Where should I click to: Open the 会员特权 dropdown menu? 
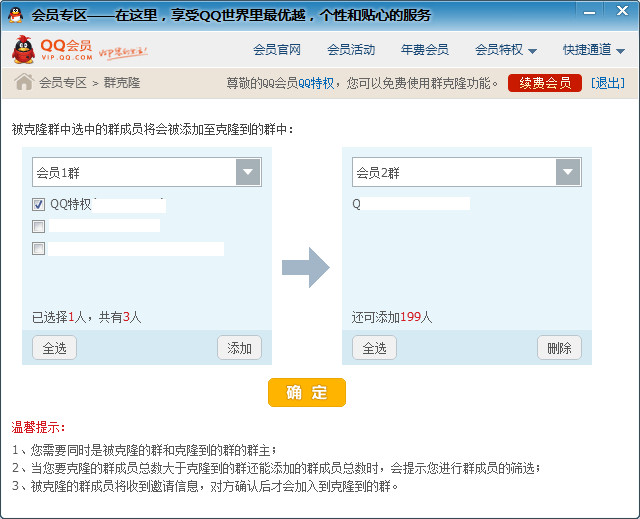point(505,50)
